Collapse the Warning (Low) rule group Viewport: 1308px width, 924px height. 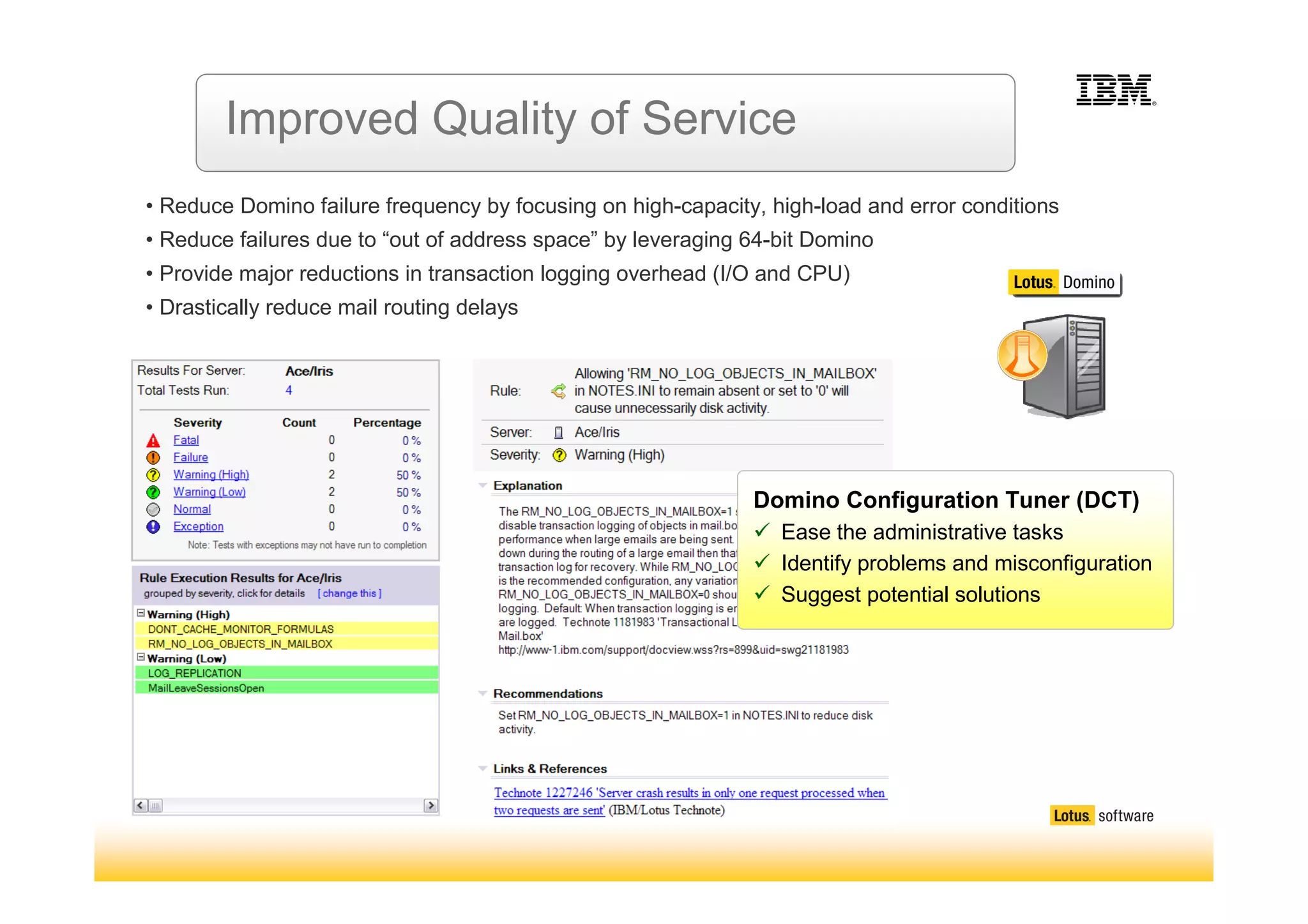click(141, 657)
